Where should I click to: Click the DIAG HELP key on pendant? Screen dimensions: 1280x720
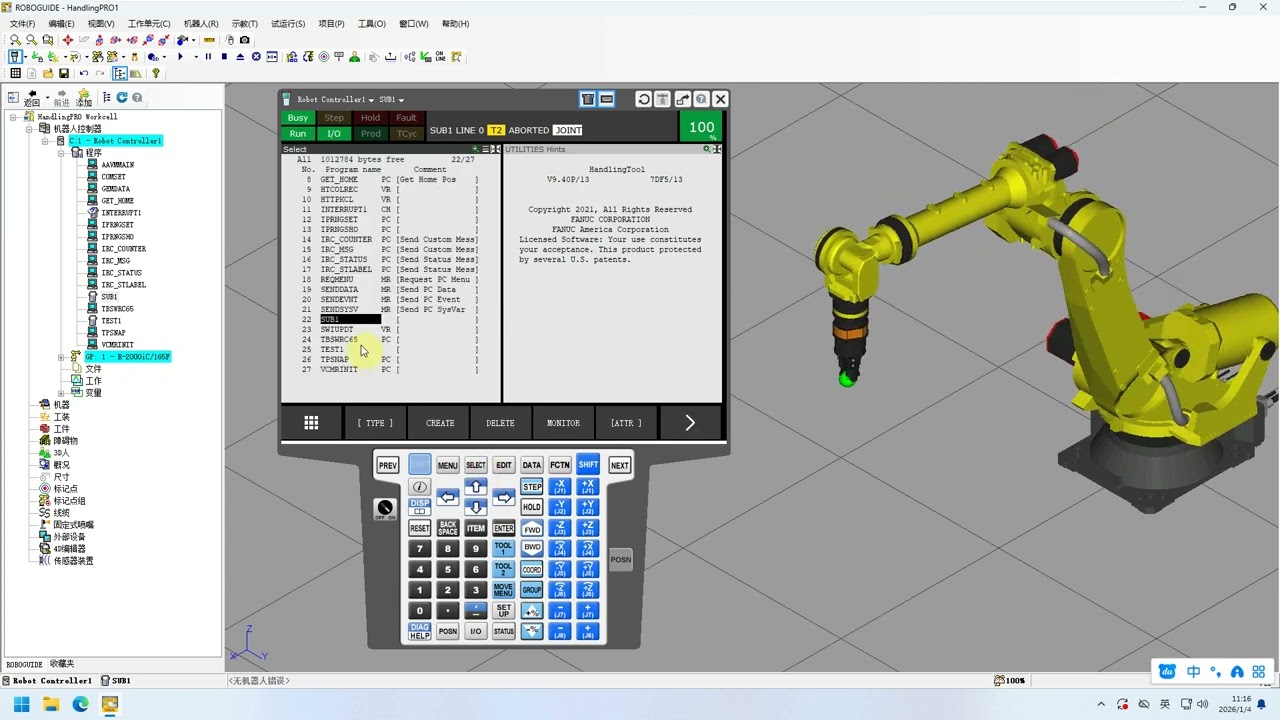420,631
